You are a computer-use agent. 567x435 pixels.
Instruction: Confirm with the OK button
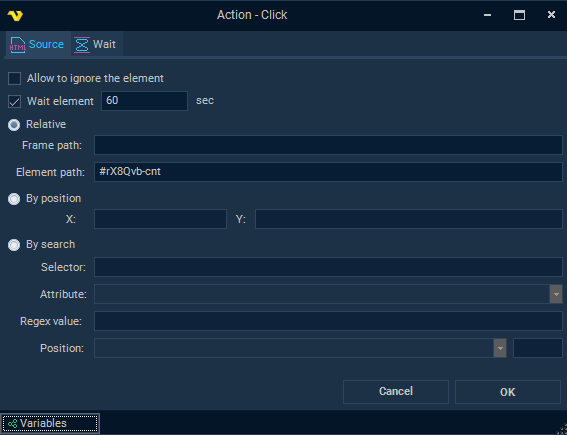pos(508,392)
